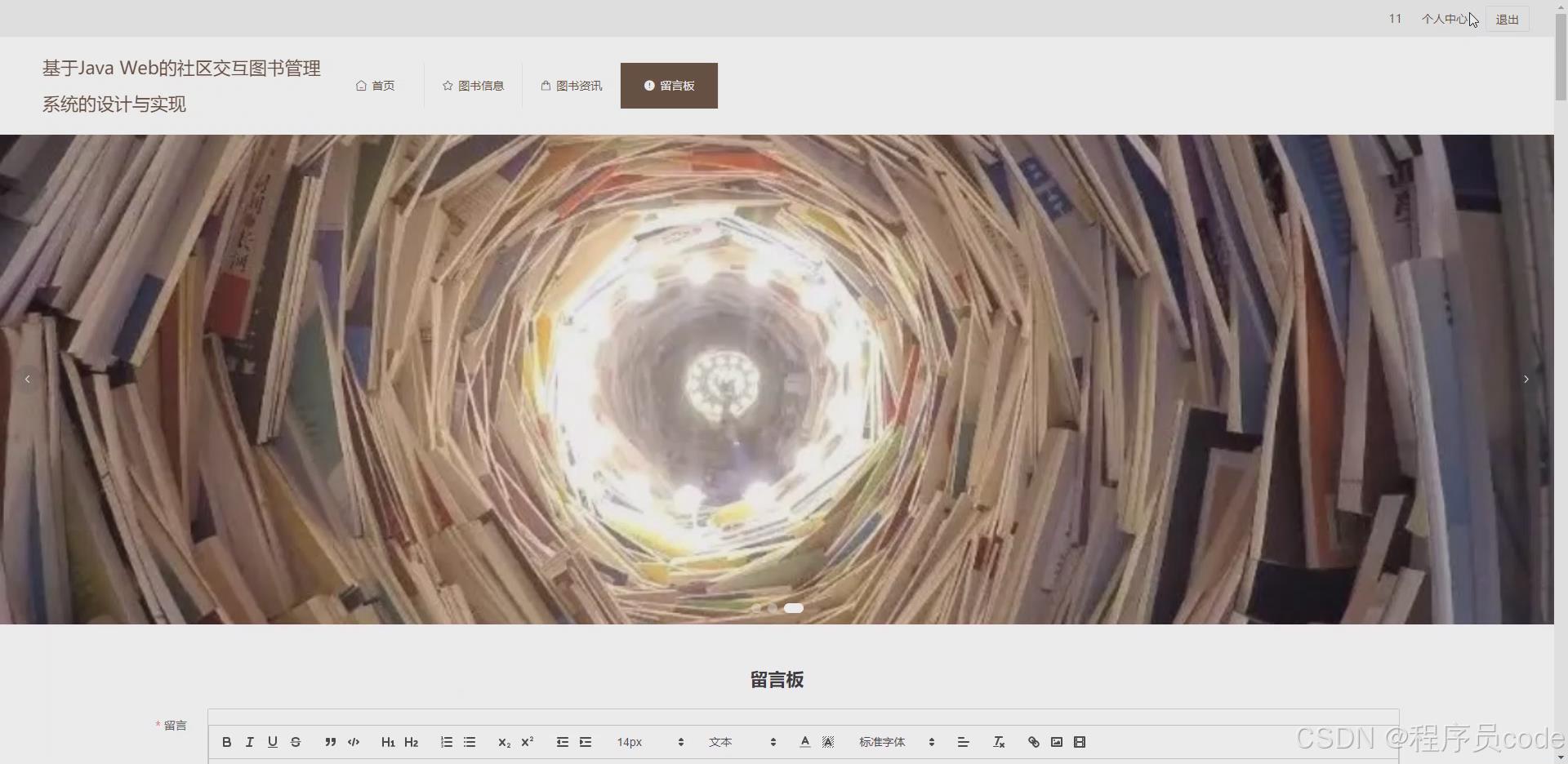
Task: Switch to the 图书信息 tab
Action: (x=472, y=85)
